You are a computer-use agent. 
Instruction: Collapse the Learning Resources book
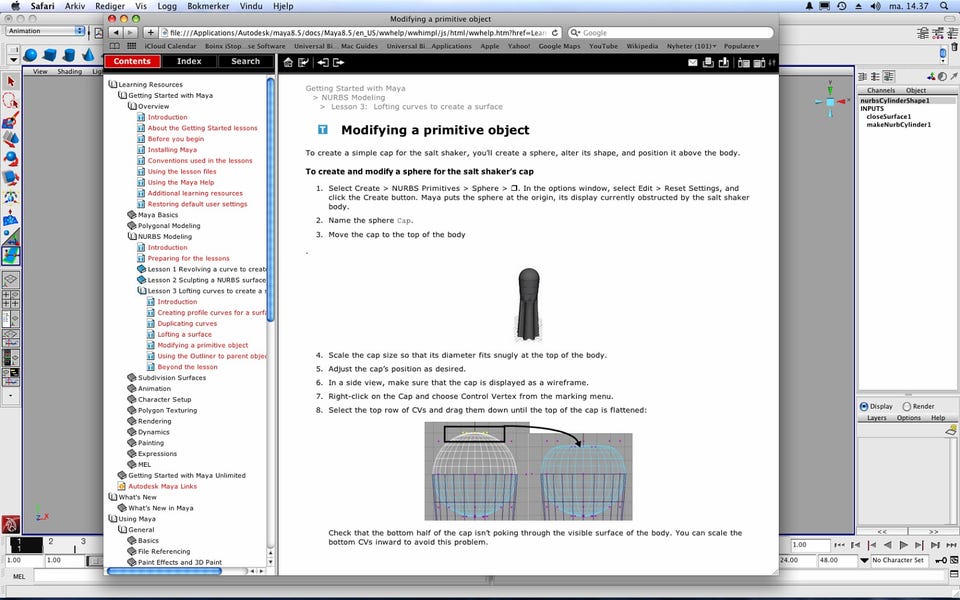pos(113,84)
